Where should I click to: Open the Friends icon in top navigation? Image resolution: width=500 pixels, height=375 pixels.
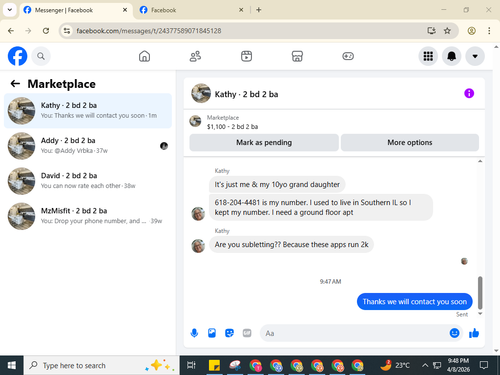(195, 56)
